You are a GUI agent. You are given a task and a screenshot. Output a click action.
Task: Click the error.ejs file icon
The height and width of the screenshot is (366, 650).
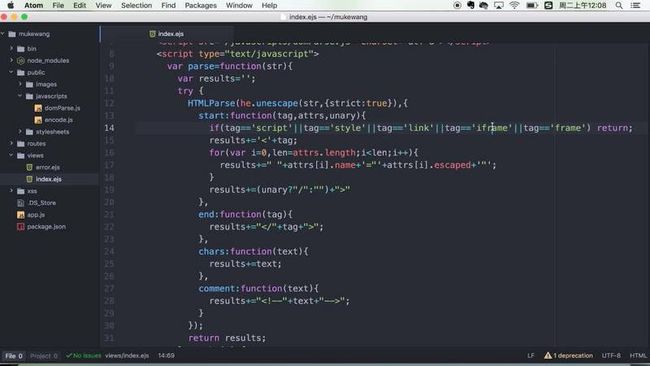(x=29, y=167)
